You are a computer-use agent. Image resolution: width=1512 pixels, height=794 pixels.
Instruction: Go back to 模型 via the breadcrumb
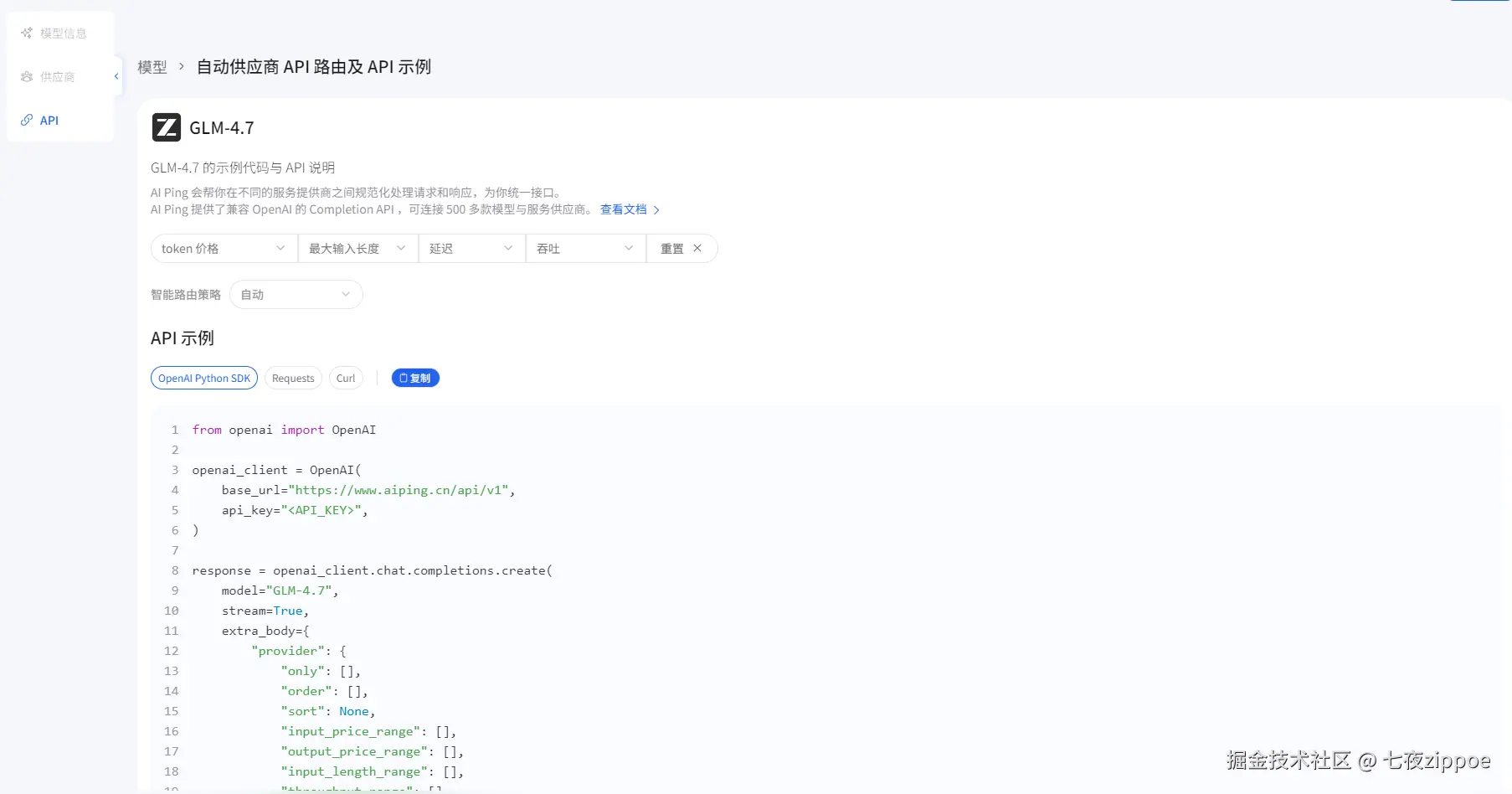(x=152, y=67)
